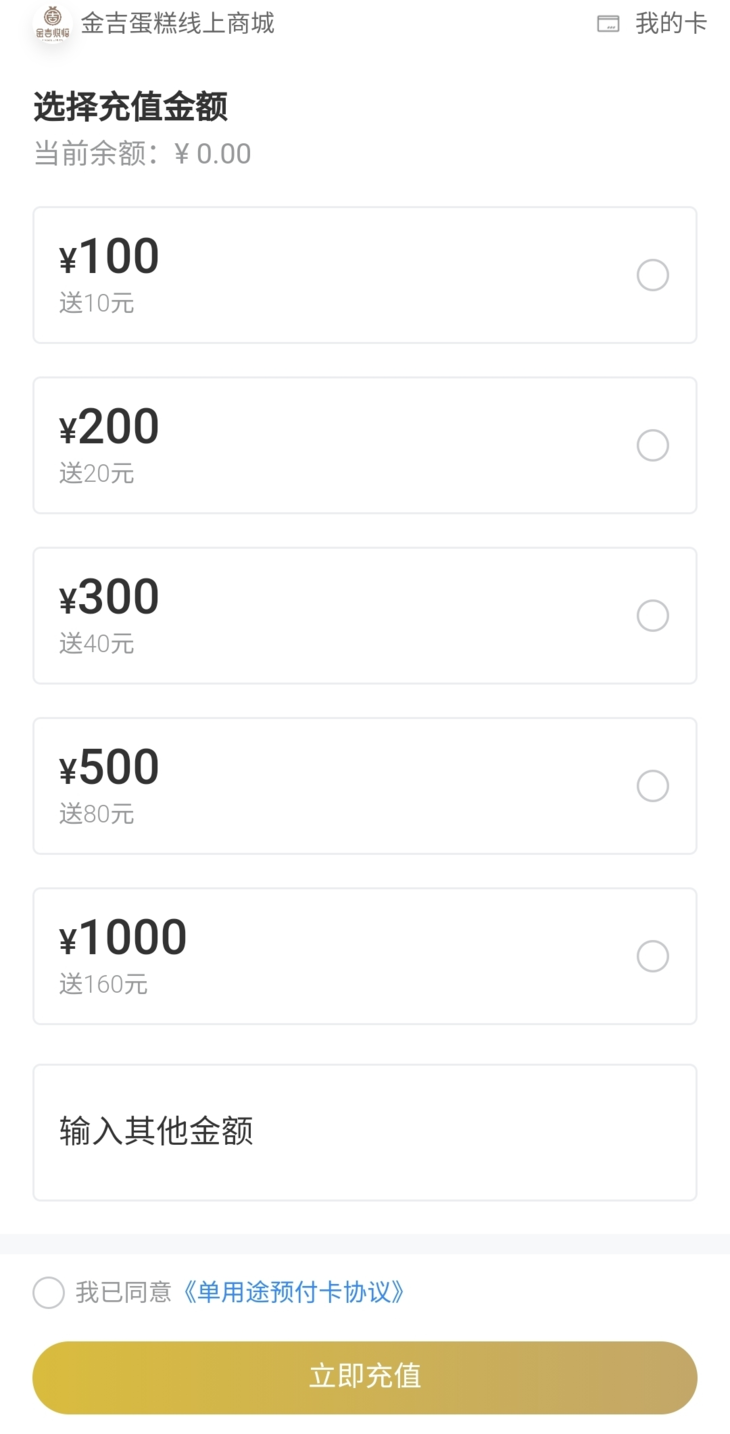Open 我的卡 page

(x=671, y=24)
